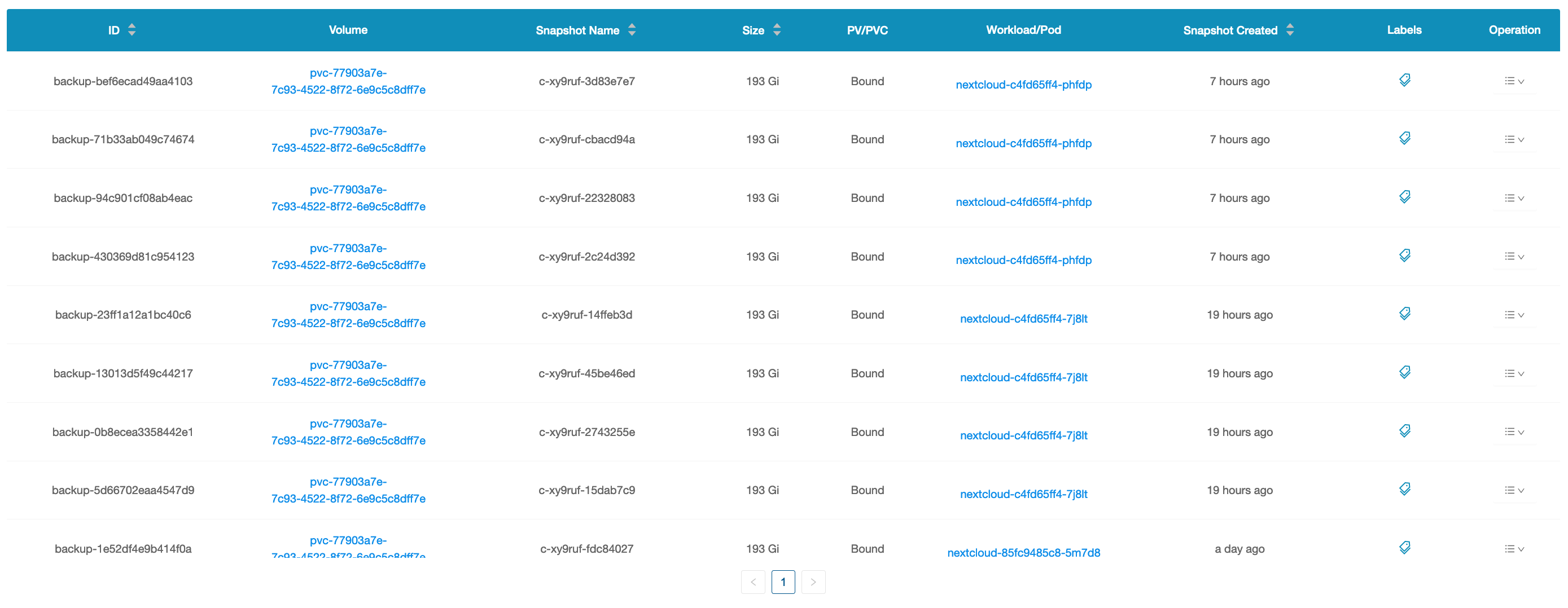View labels of backup-430369d81c954123

click(x=1404, y=255)
